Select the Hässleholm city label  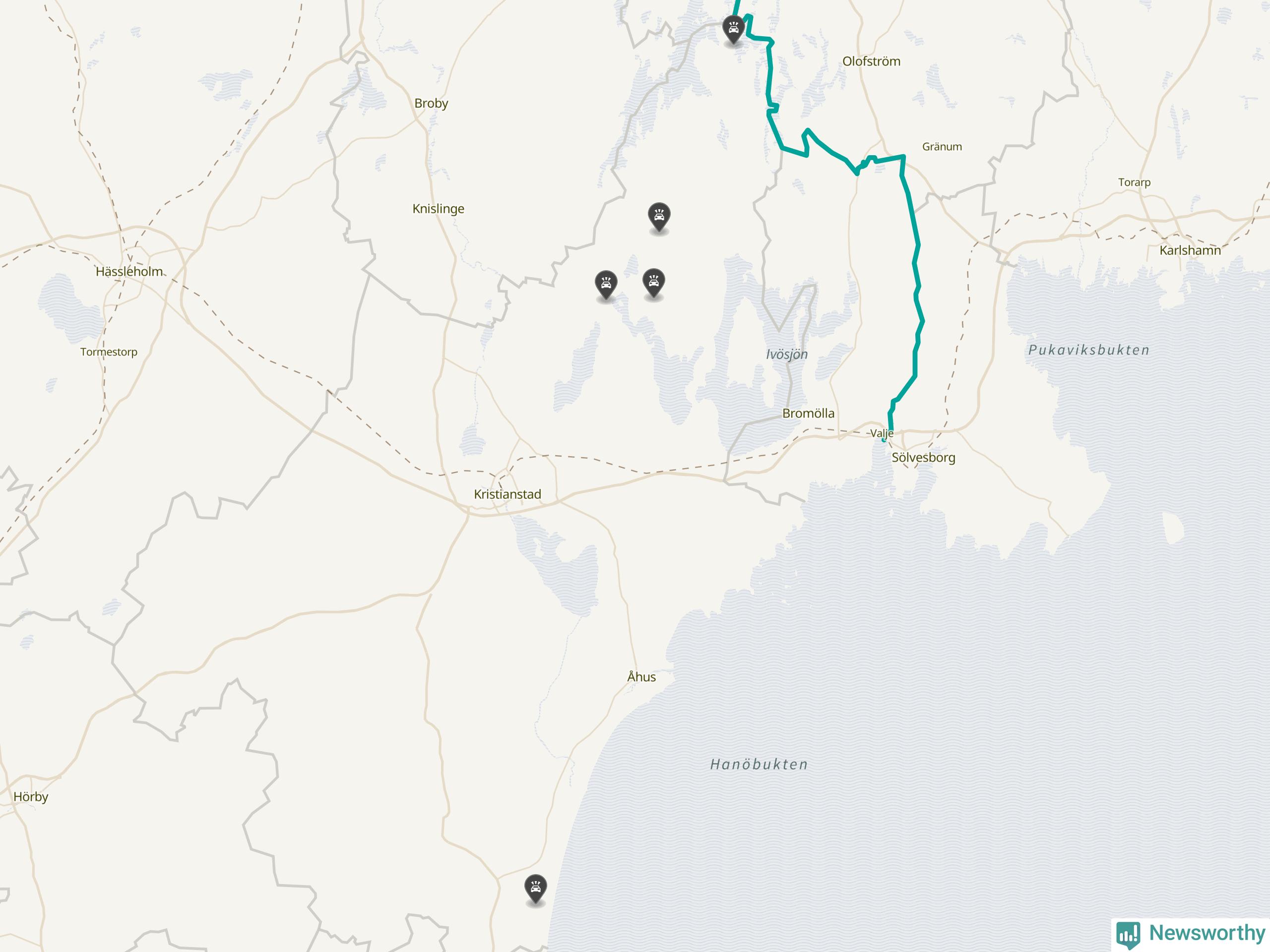(x=129, y=271)
